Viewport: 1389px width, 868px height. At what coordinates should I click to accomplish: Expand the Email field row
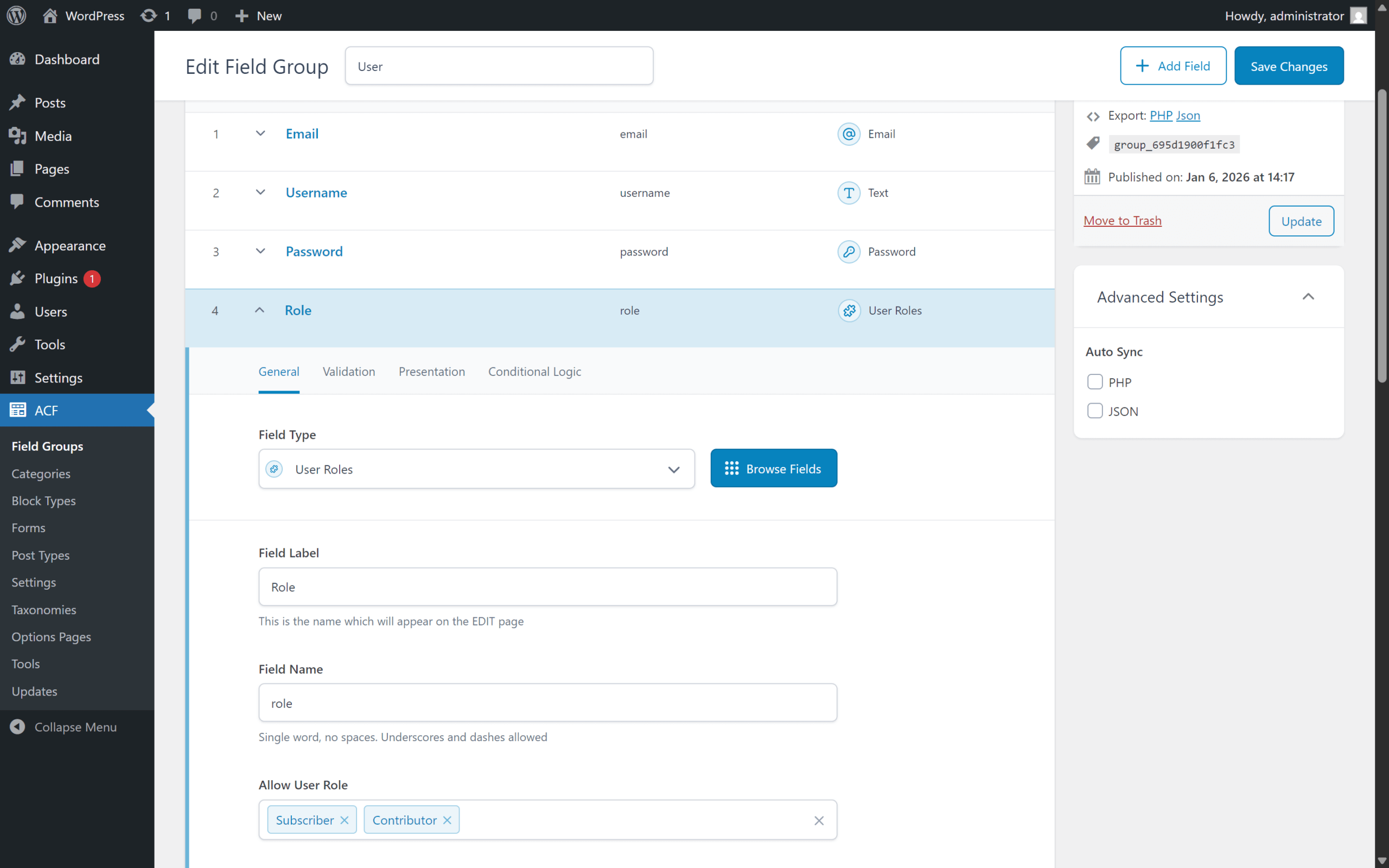260,134
